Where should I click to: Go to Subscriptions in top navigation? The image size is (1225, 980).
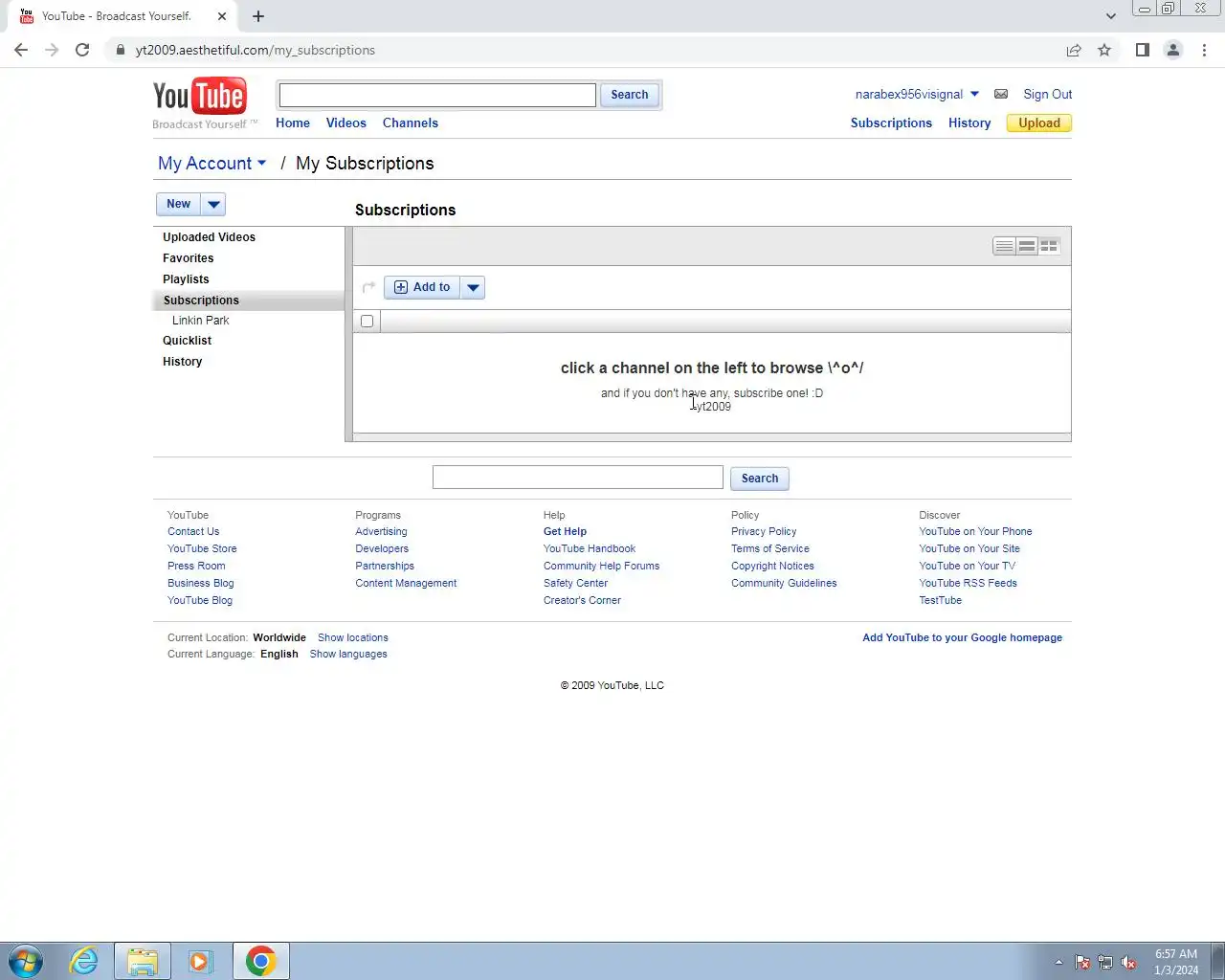coord(891,122)
